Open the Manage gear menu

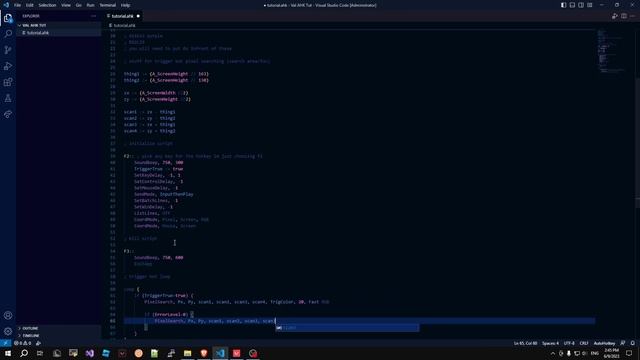click(x=8, y=331)
